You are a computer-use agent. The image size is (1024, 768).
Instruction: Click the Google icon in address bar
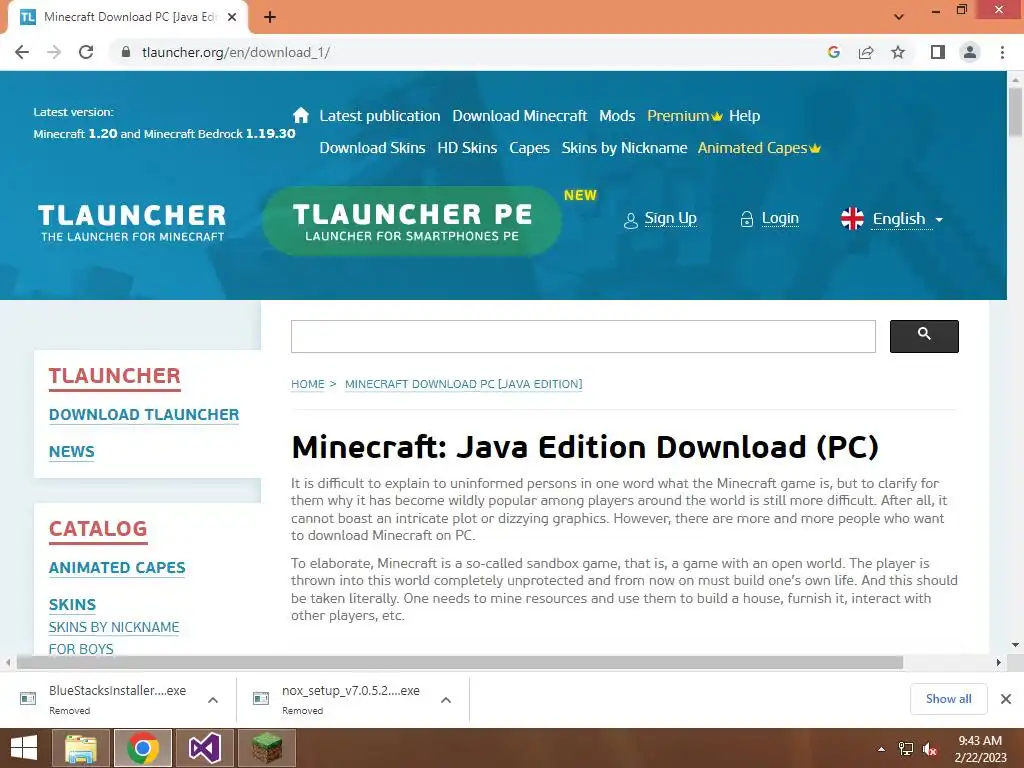(x=833, y=52)
